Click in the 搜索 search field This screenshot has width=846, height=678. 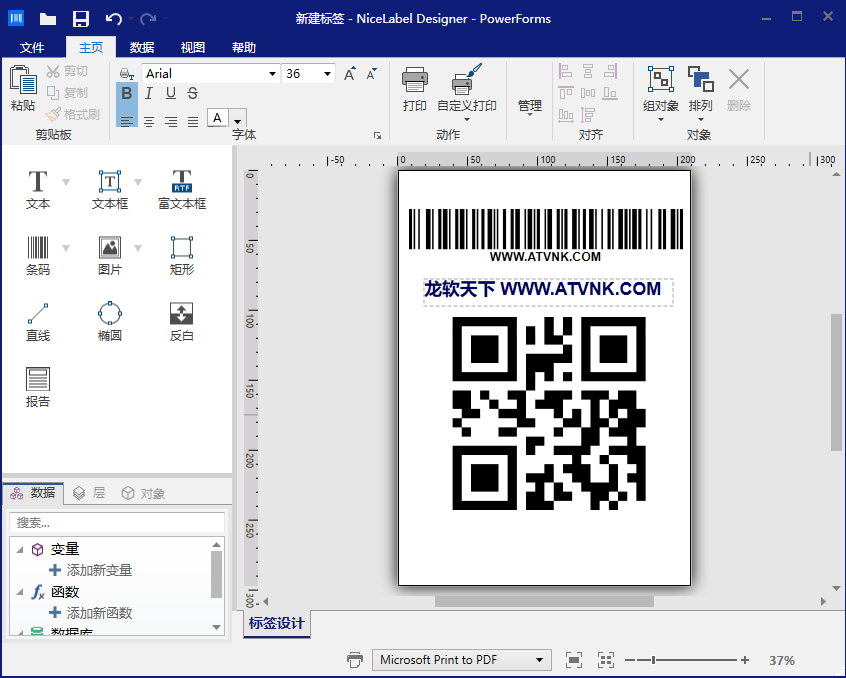(116, 523)
